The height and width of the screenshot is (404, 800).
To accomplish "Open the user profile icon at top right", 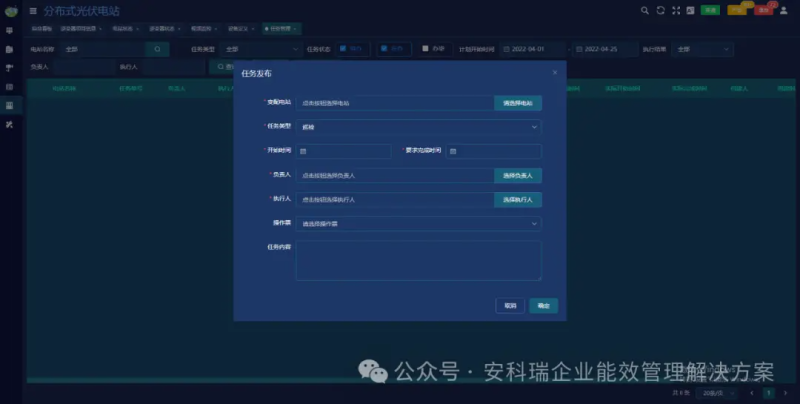I will pos(784,10).
